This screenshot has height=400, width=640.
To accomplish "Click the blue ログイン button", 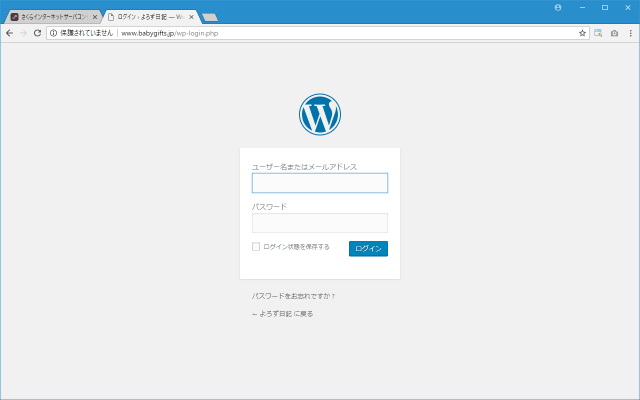I will pos(368,249).
